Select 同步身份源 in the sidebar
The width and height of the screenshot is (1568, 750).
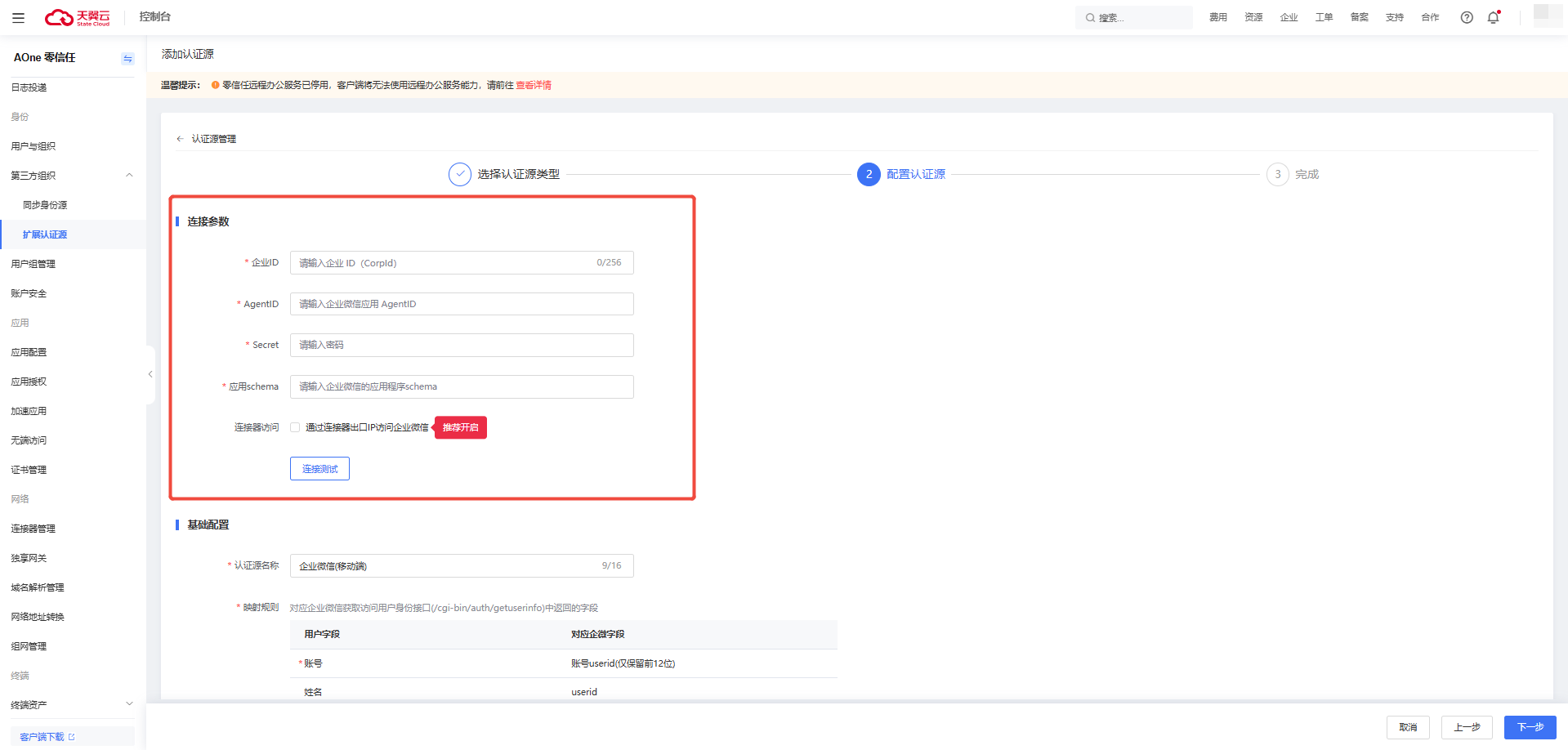pyautogui.click(x=45, y=205)
